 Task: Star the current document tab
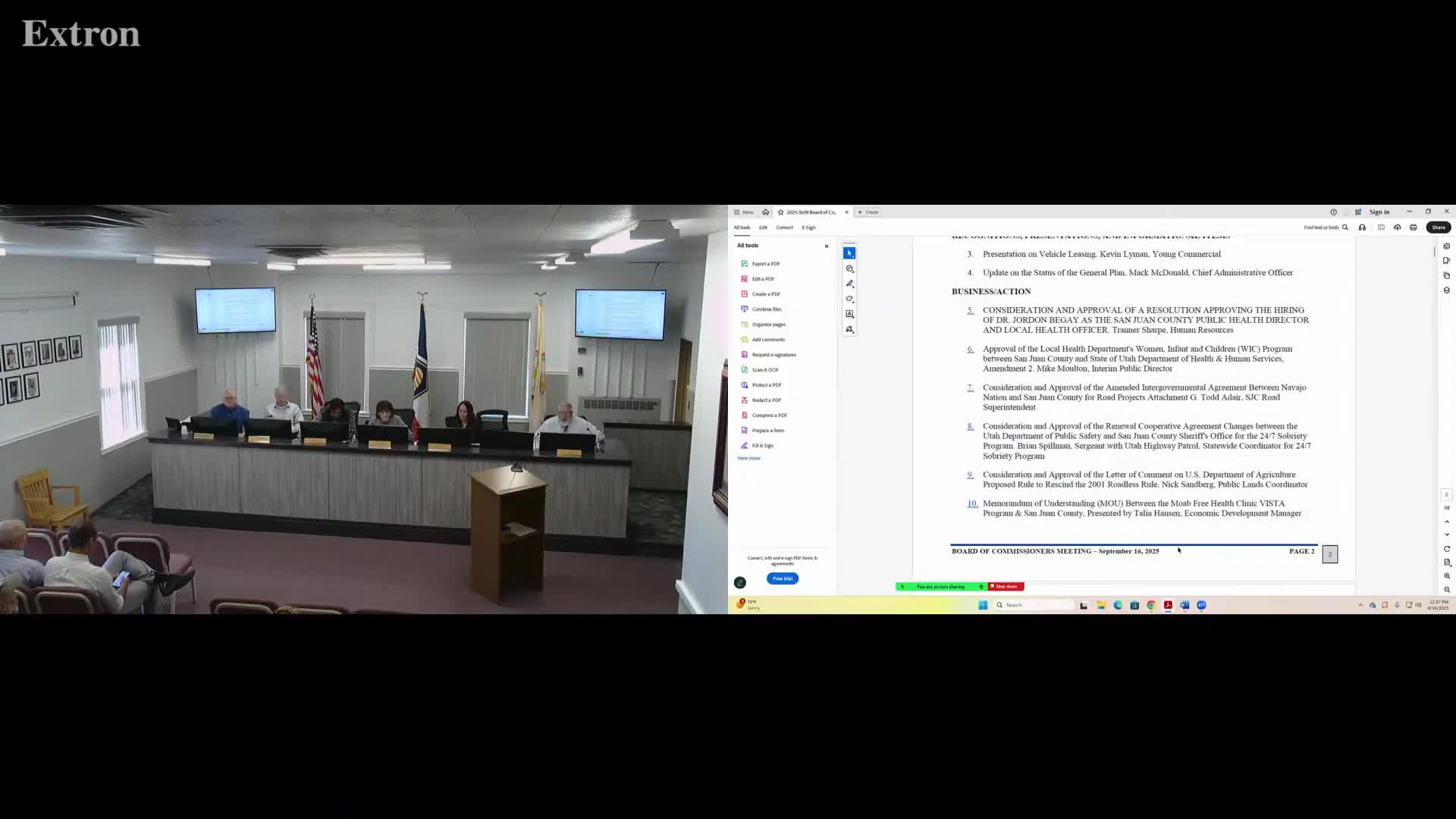tap(780, 212)
